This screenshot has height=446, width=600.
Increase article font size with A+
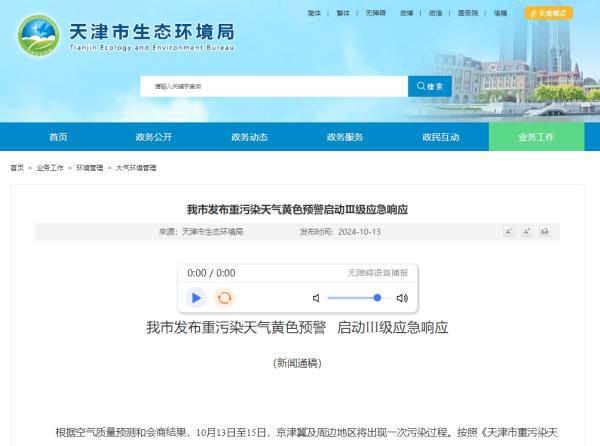(509, 231)
